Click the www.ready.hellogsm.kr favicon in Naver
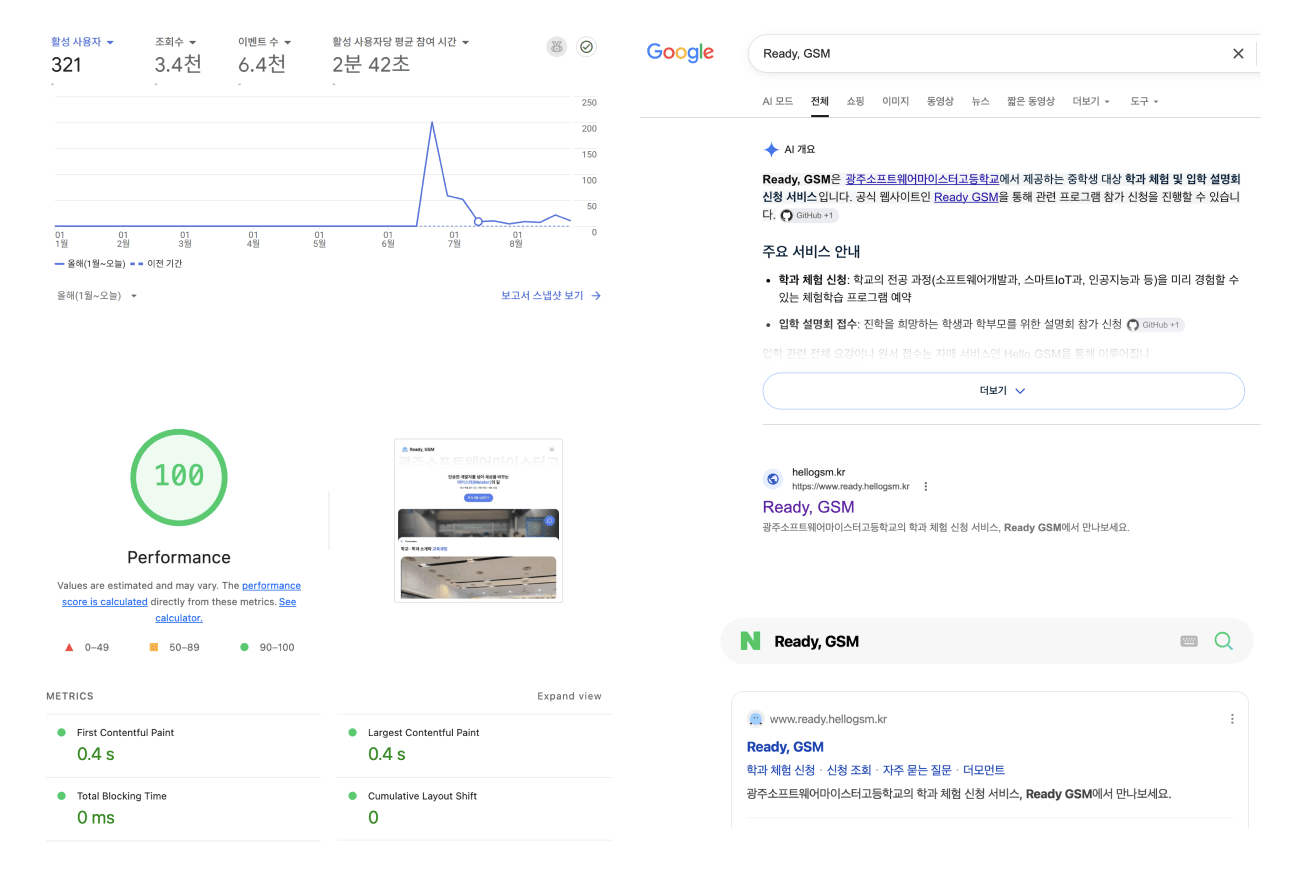 [755, 719]
